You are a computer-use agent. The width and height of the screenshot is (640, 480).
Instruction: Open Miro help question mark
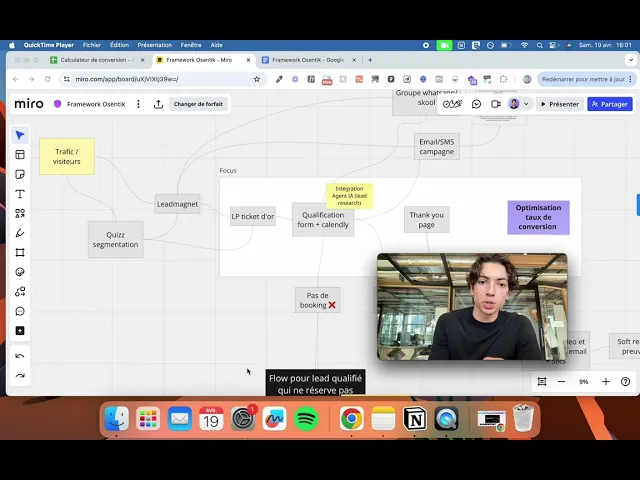tap(625, 382)
